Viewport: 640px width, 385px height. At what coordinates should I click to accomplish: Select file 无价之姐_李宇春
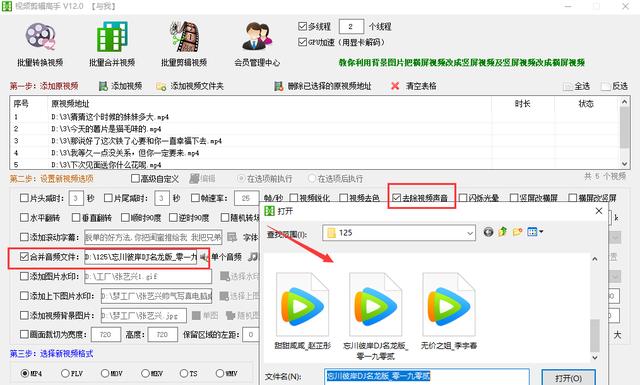(449, 311)
